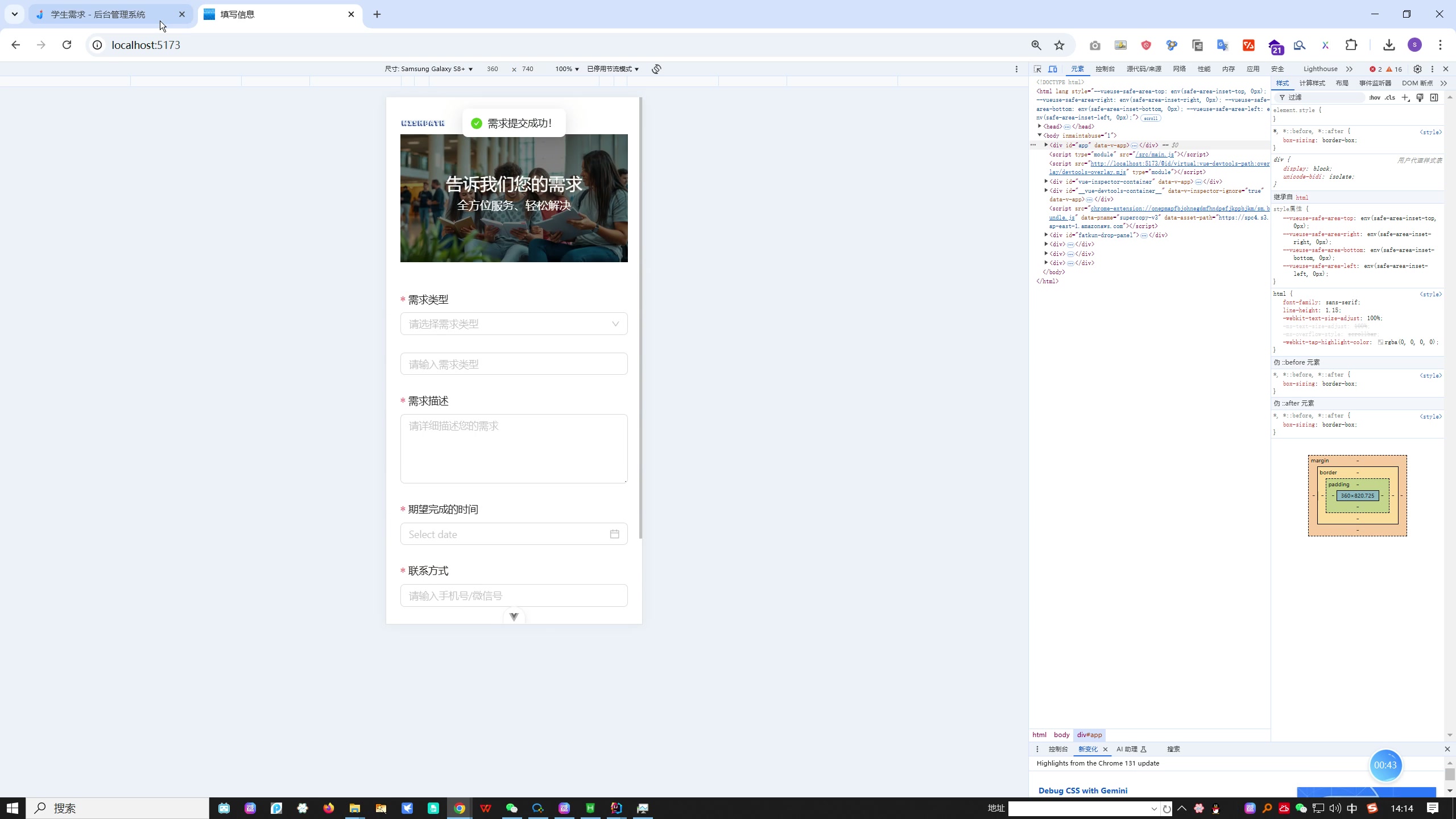Open Chrome downloads icon
Image resolution: width=1456 pixels, height=819 pixels.
coord(1389,45)
